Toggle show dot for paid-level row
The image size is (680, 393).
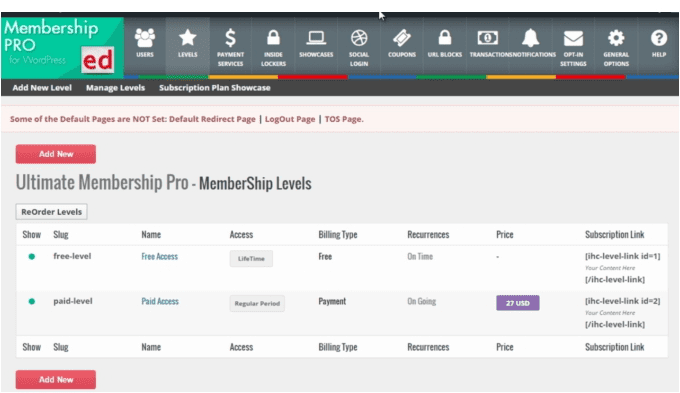(32, 301)
